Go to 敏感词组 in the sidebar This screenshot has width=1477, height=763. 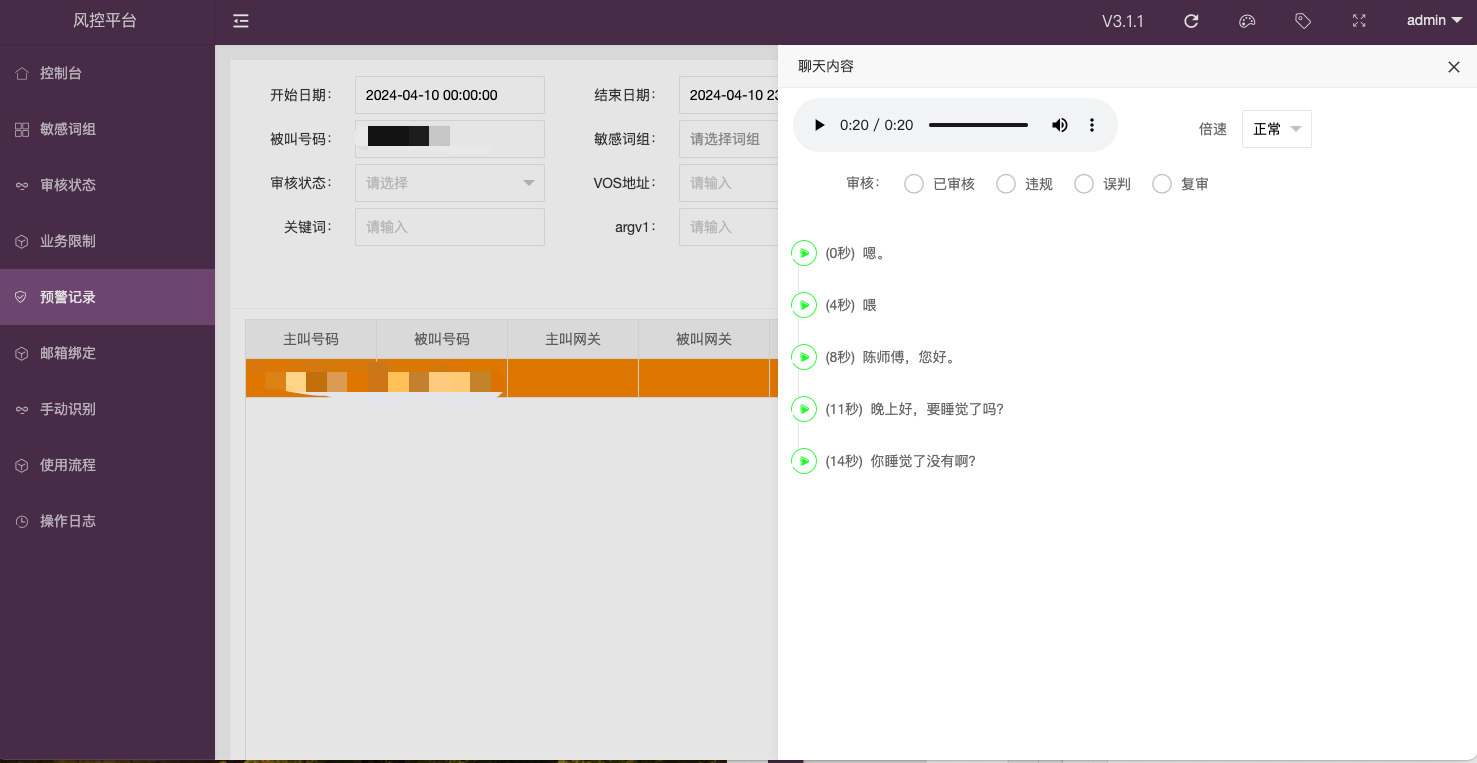pyautogui.click(x=107, y=129)
